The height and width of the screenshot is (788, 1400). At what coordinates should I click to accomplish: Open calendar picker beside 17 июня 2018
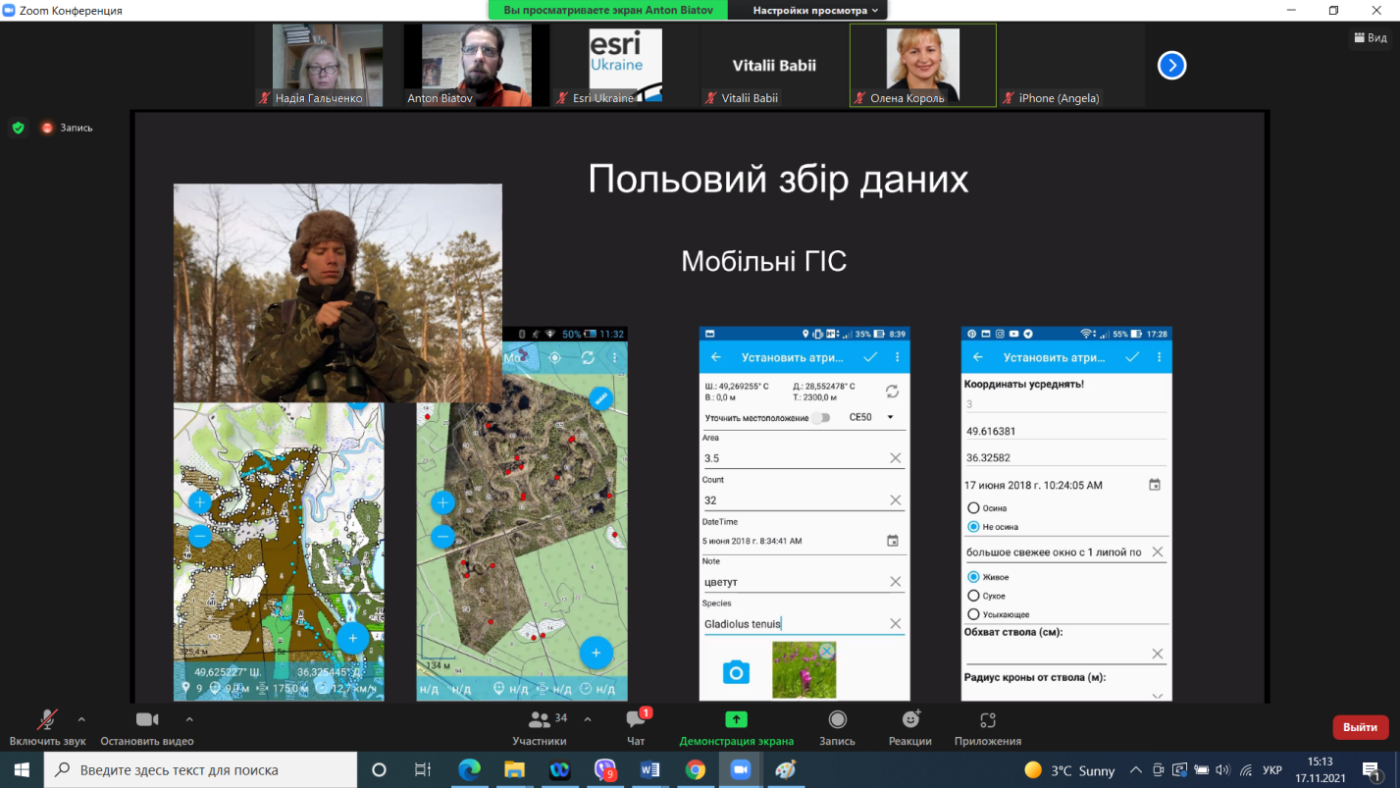click(x=1155, y=485)
